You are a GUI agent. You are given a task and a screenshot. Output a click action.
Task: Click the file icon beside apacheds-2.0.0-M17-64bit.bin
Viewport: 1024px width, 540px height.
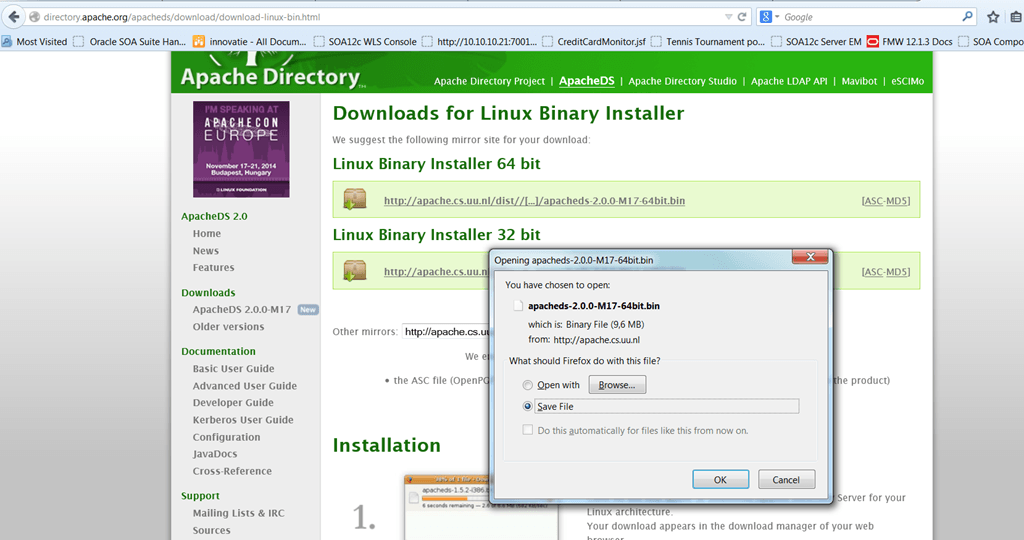pyautogui.click(x=519, y=306)
